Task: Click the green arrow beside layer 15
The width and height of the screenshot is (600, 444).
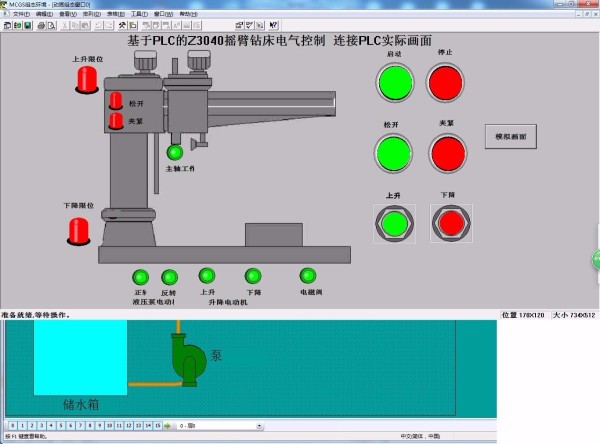Action: click(167, 426)
